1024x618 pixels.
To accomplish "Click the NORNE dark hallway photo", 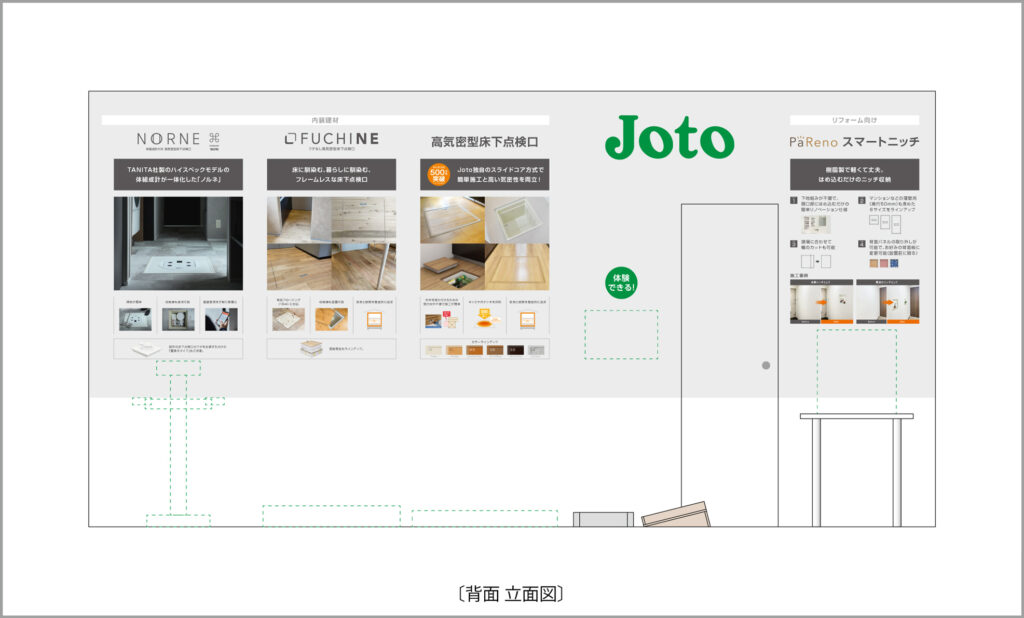I will click(178, 243).
